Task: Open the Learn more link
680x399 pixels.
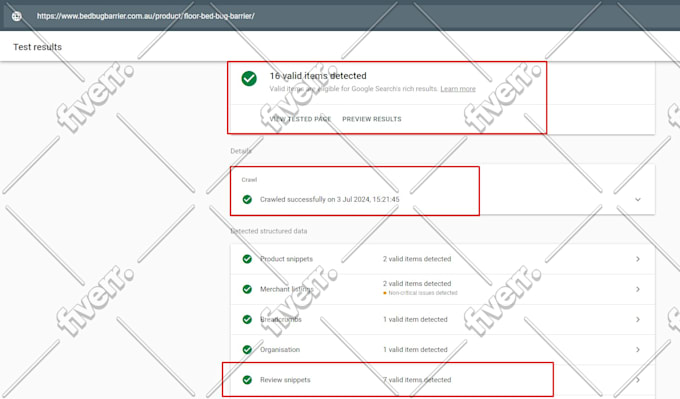Action: pyautogui.click(x=458, y=89)
